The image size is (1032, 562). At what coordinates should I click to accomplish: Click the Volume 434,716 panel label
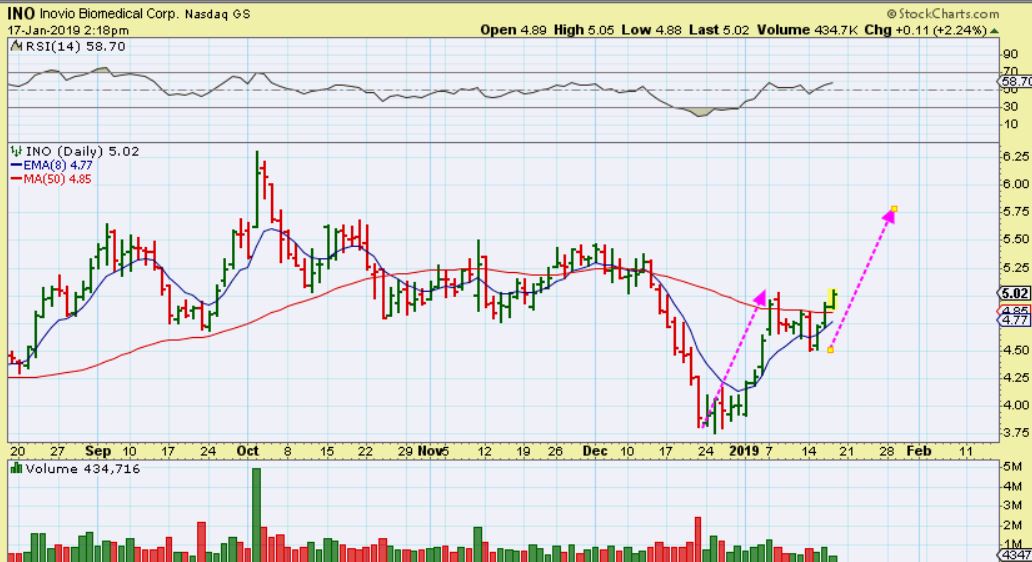click(x=82, y=469)
